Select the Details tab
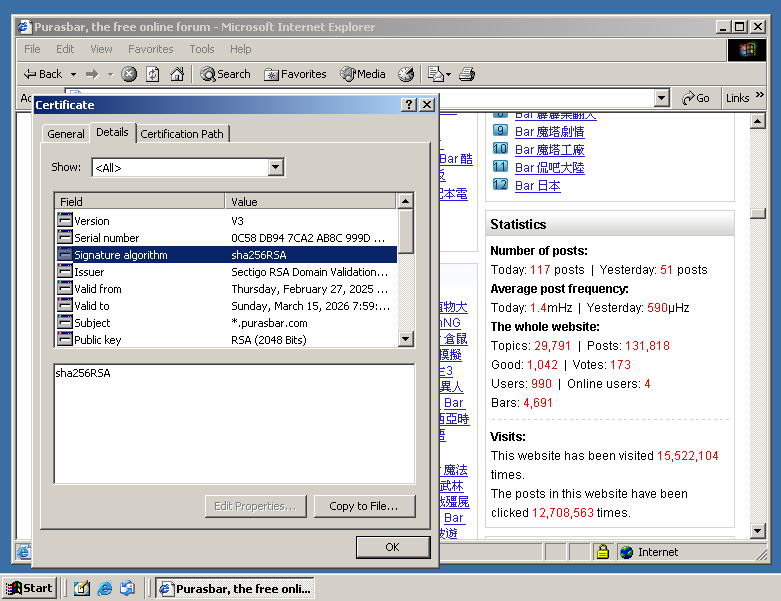781x601 pixels. (x=113, y=132)
